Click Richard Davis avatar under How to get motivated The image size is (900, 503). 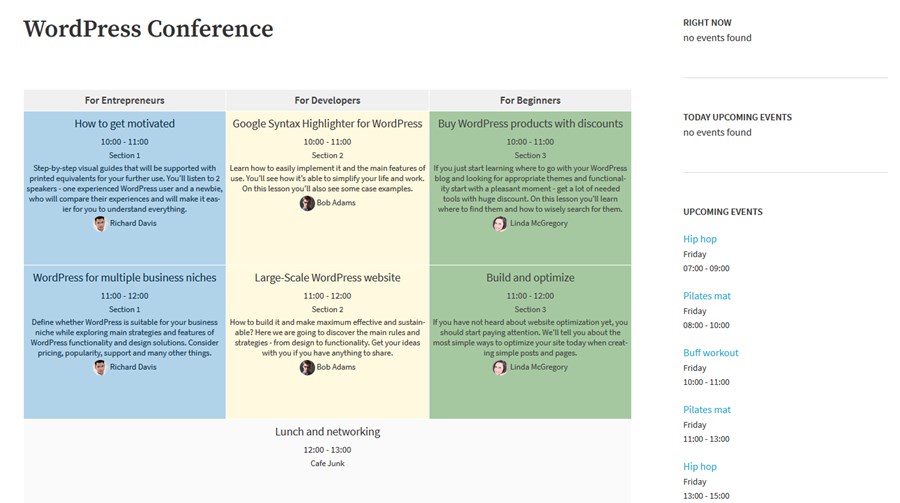(x=100, y=224)
